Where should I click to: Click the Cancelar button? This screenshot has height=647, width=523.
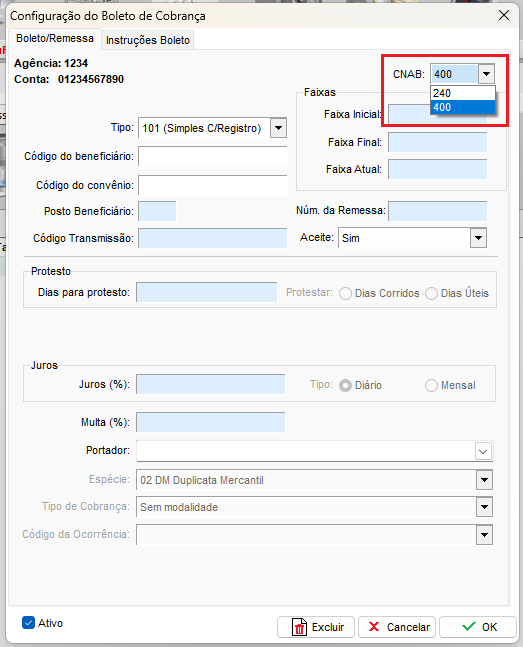[x=398, y=627]
